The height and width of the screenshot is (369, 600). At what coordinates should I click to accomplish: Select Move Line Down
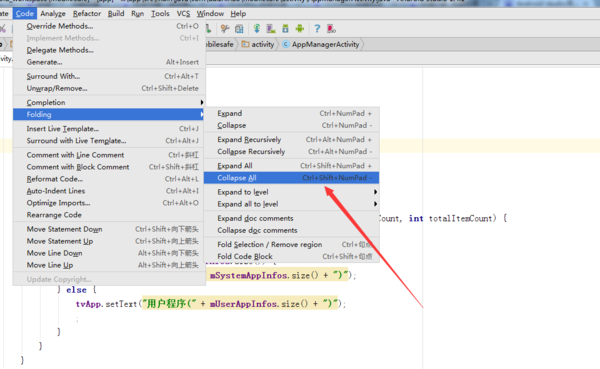point(109,253)
